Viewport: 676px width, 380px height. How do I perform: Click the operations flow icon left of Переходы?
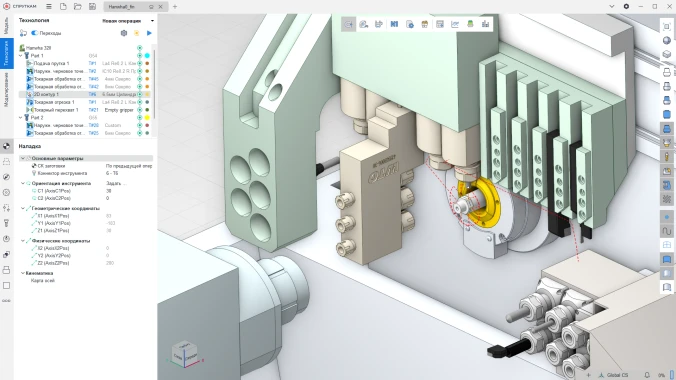tap(23, 33)
